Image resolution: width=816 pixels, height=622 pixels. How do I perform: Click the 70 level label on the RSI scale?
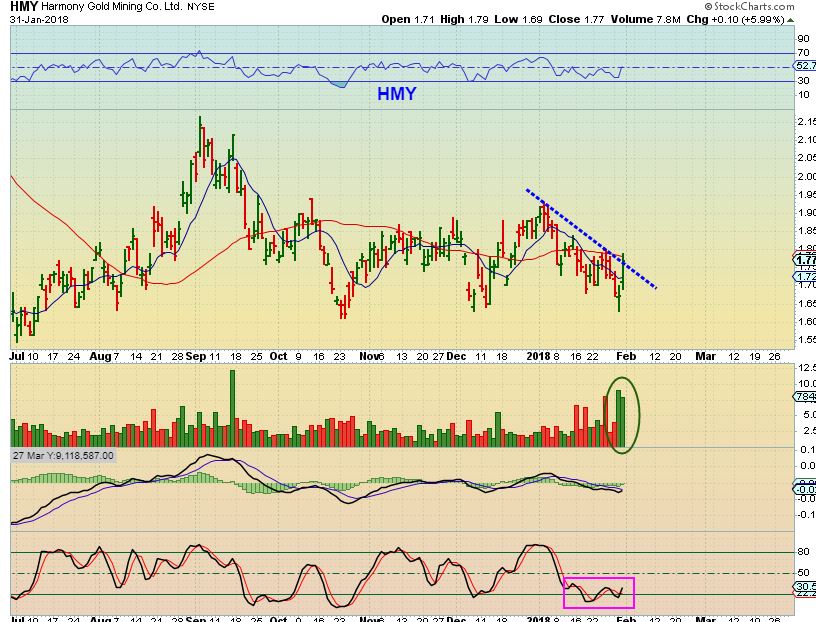point(804,52)
